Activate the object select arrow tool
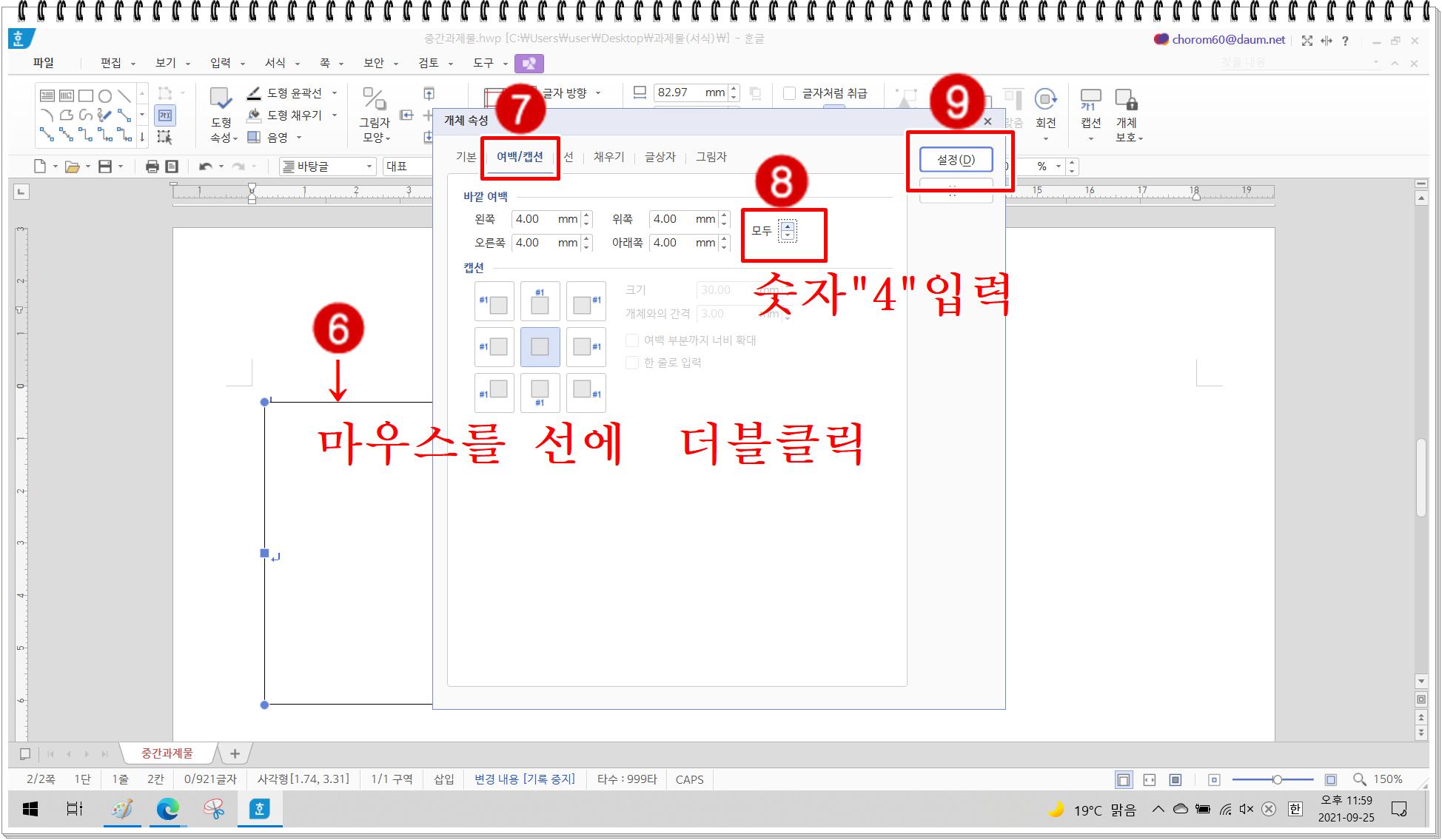The width and height of the screenshot is (1442, 840). click(165, 137)
